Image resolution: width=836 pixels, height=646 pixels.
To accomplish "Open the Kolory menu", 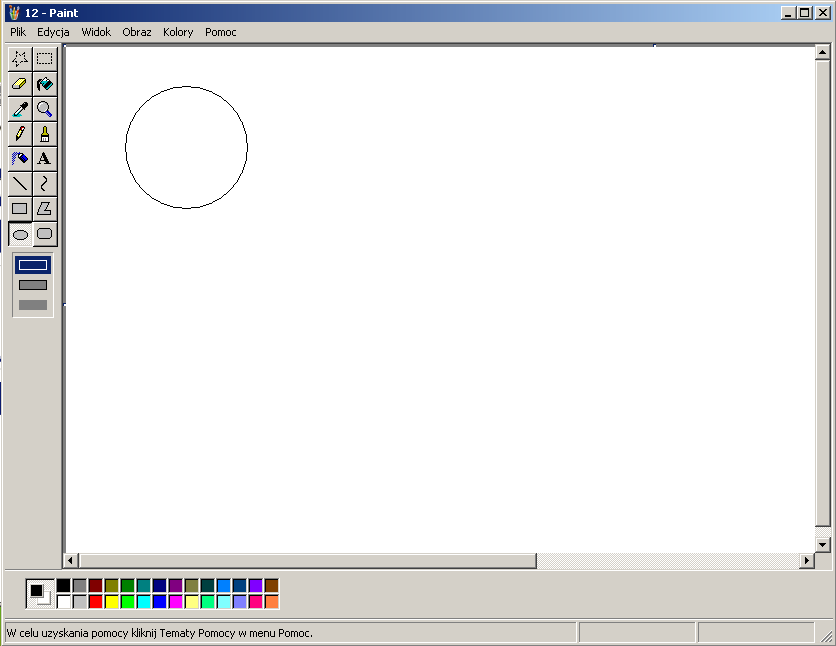I will 178,32.
